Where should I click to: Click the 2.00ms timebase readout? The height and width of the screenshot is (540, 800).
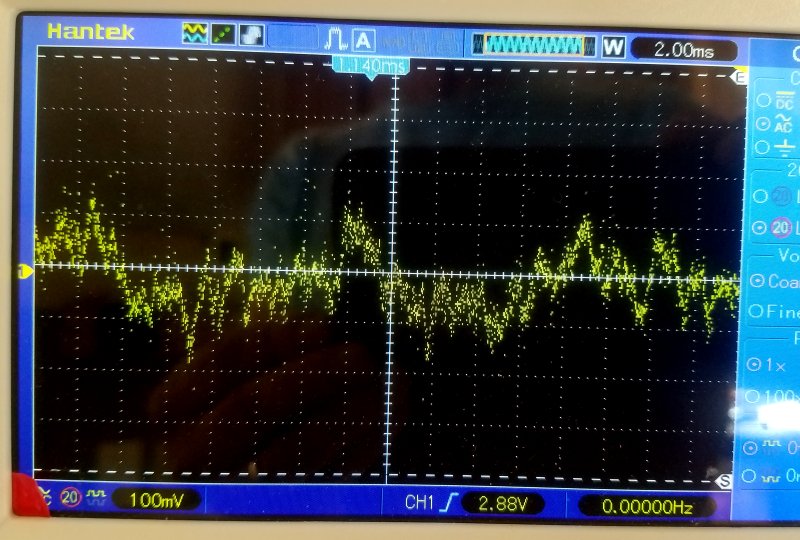click(x=683, y=49)
